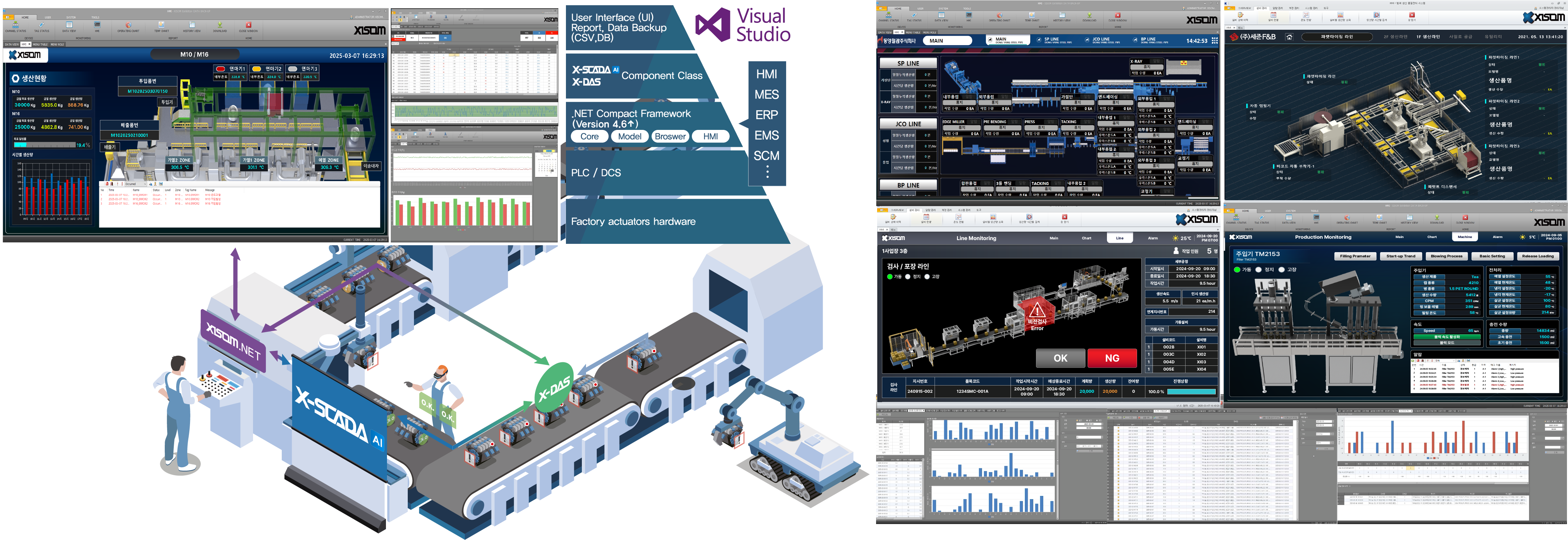The image size is (1568, 540).
Task: Click Basic Setting button
Action: pos(1492,256)
